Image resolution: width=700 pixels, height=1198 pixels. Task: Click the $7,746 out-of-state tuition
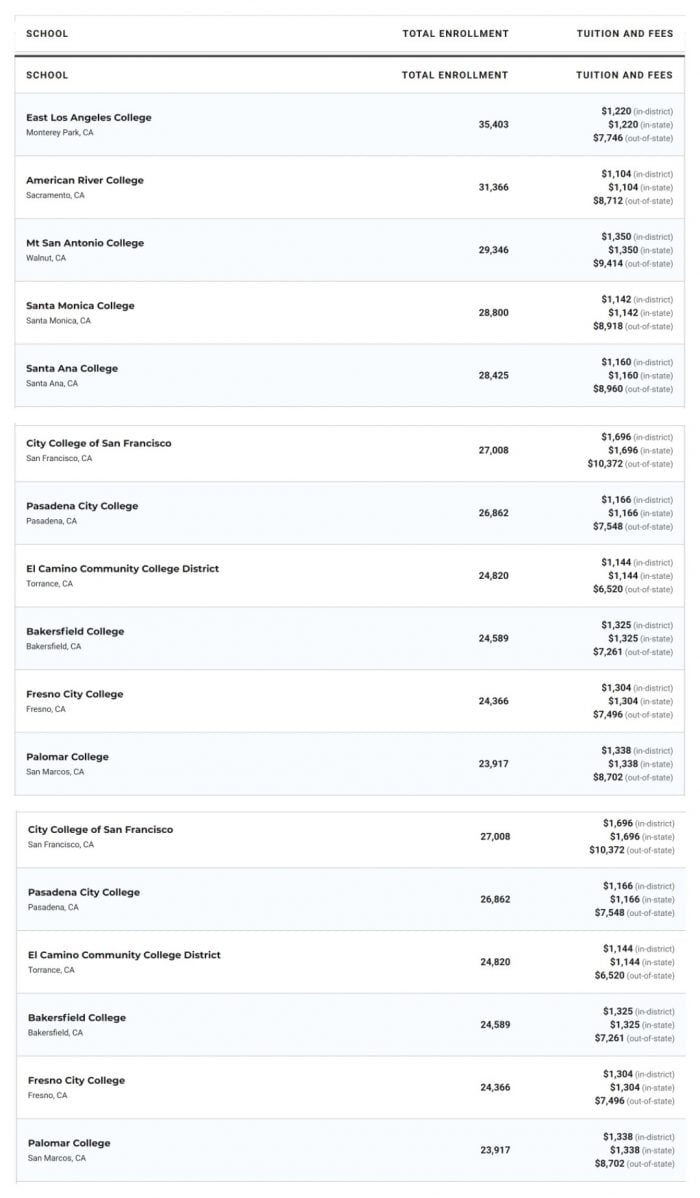(x=608, y=138)
